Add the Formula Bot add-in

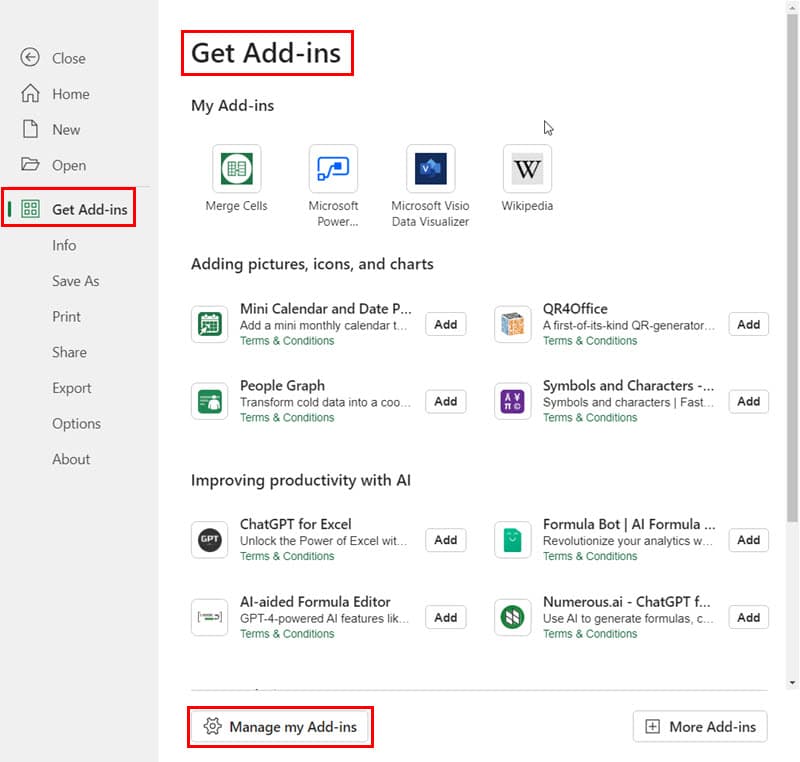[x=748, y=540]
